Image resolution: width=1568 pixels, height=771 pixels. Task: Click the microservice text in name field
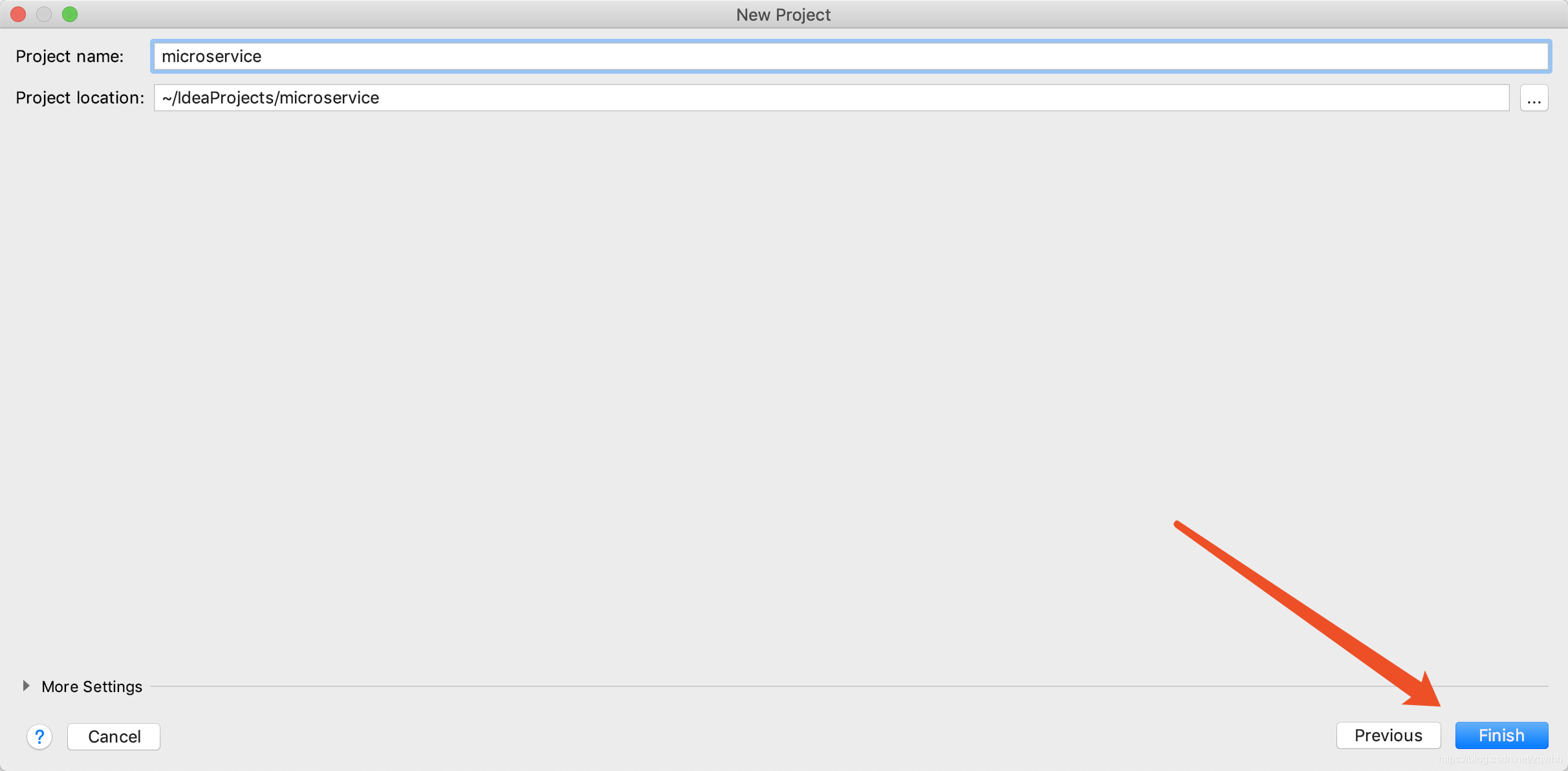(x=212, y=56)
